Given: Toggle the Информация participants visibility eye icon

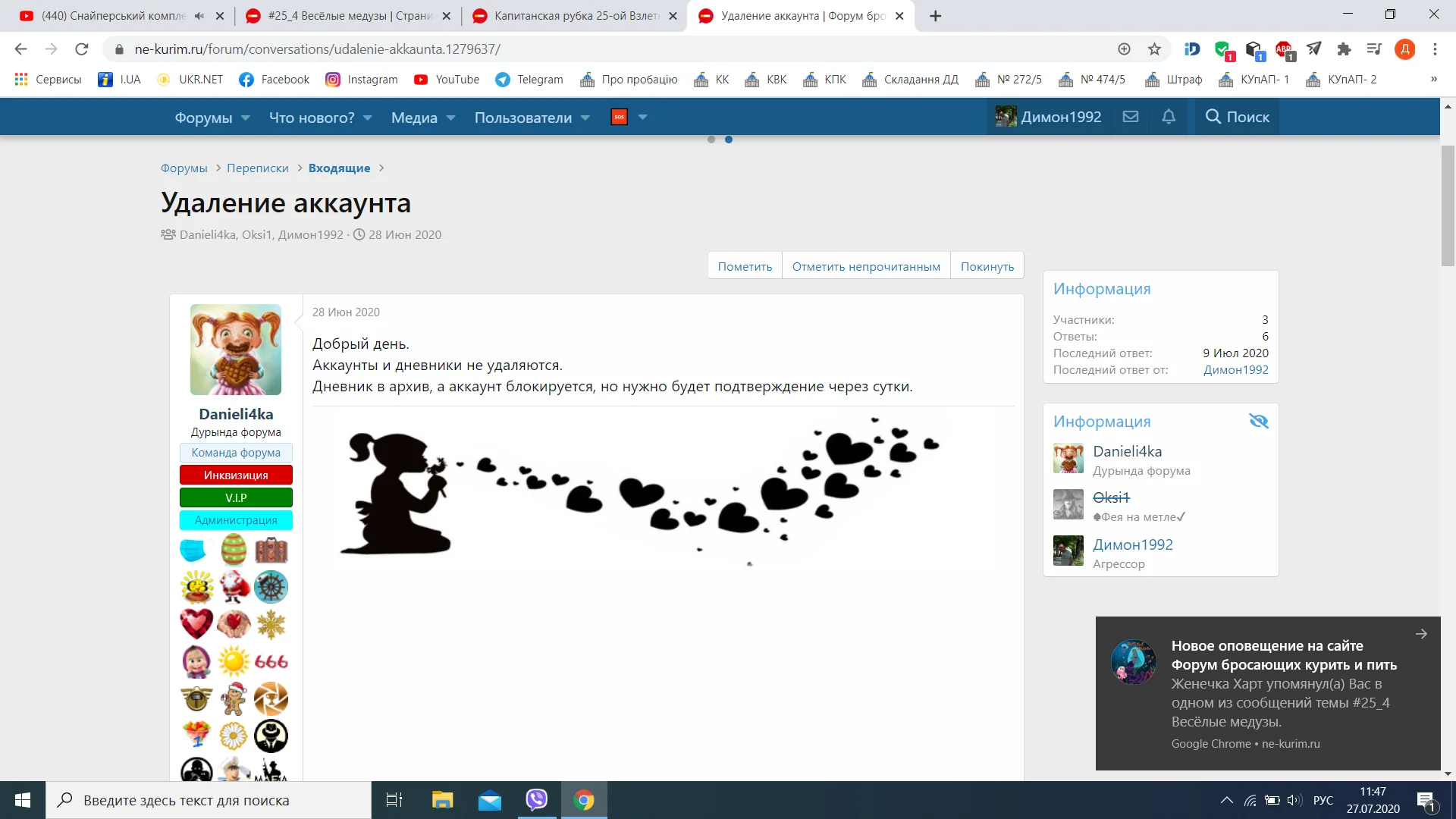Looking at the screenshot, I should click(x=1258, y=422).
